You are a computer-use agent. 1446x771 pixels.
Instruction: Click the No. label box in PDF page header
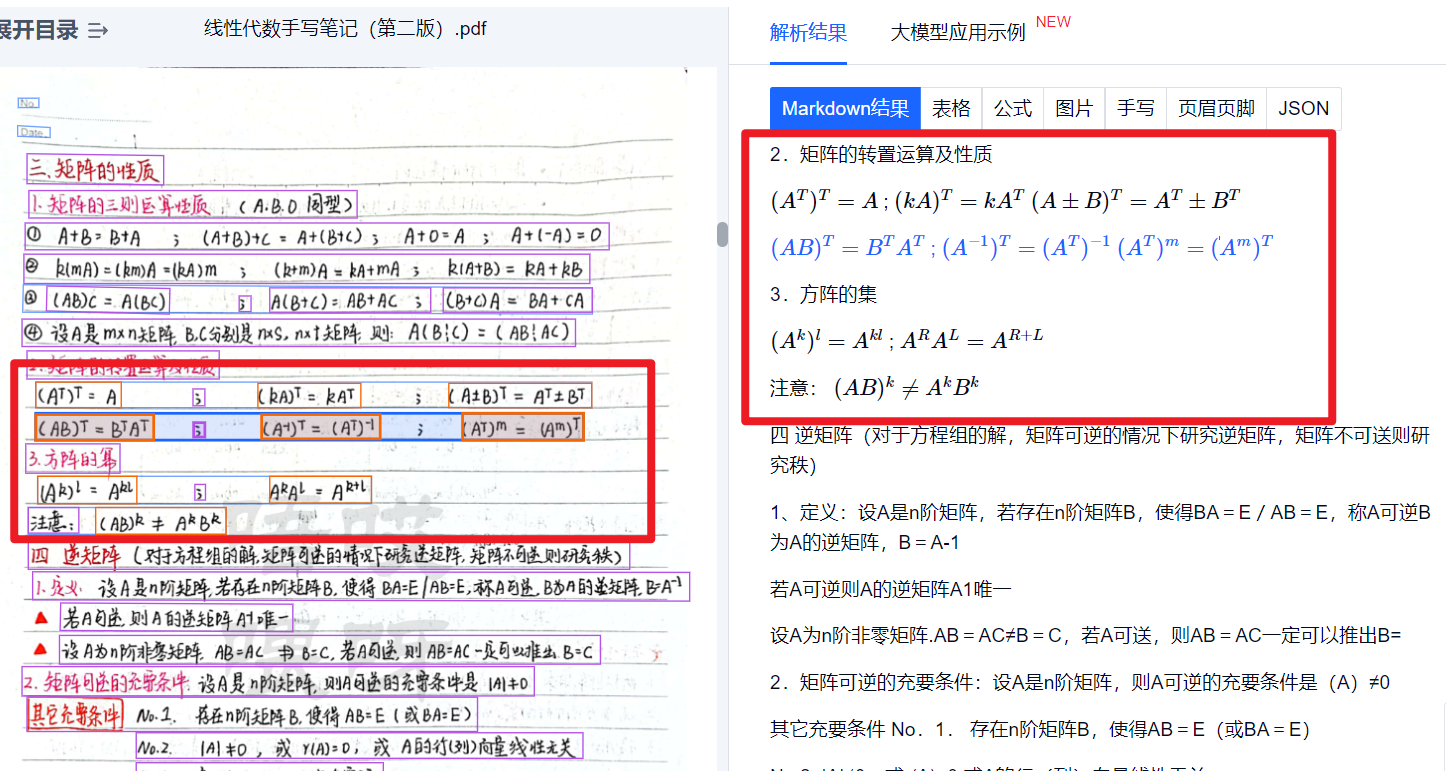tap(29, 103)
